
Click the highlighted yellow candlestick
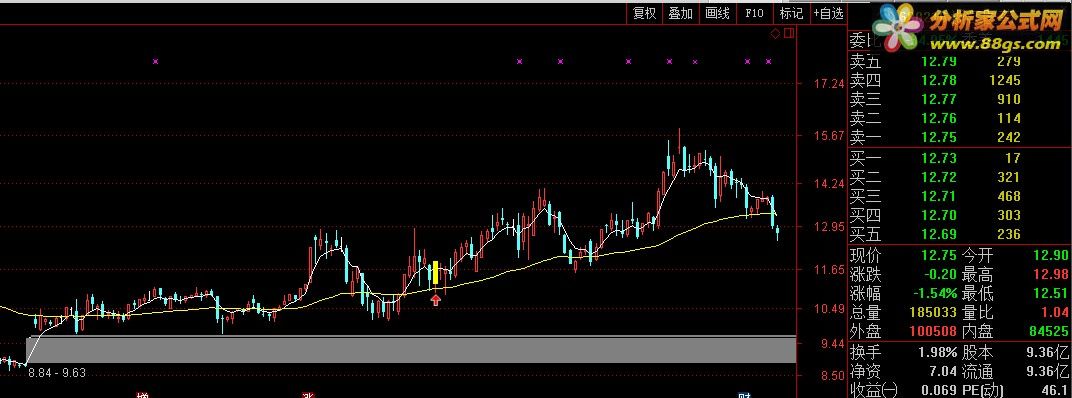coord(435,273)
